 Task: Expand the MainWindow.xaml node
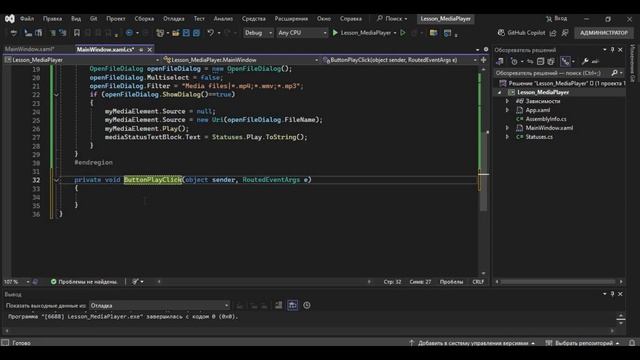(x=507, y=128)
